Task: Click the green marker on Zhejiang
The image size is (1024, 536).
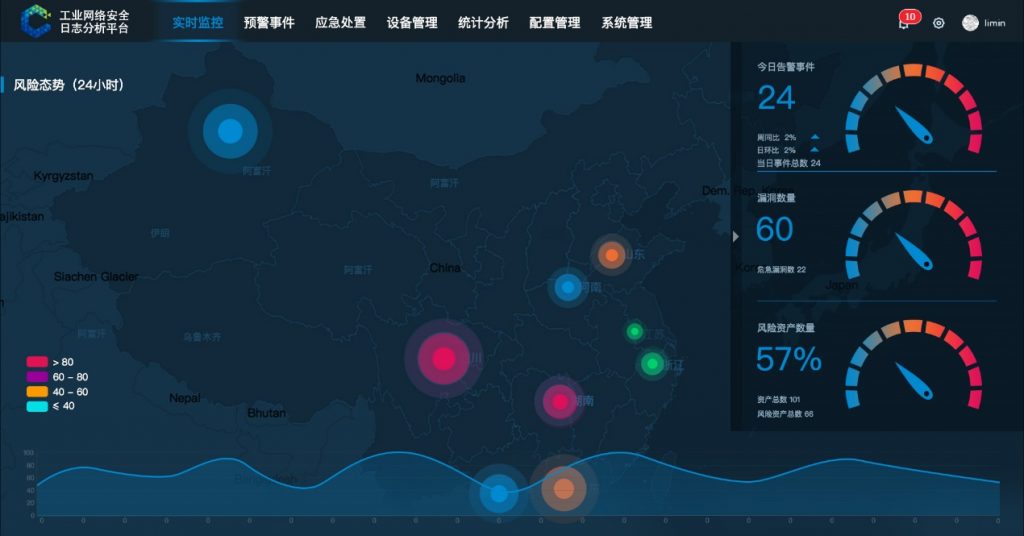Action: click(x=652, y=364)
